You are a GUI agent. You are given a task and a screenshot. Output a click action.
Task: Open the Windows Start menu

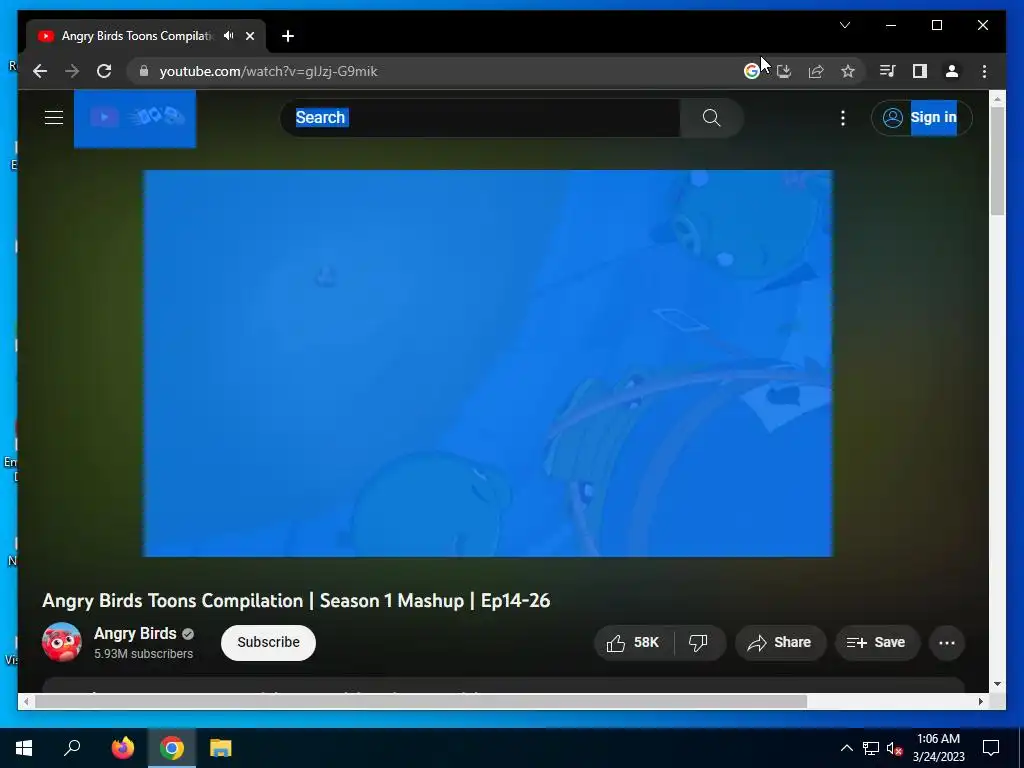[x=24, y=748]
